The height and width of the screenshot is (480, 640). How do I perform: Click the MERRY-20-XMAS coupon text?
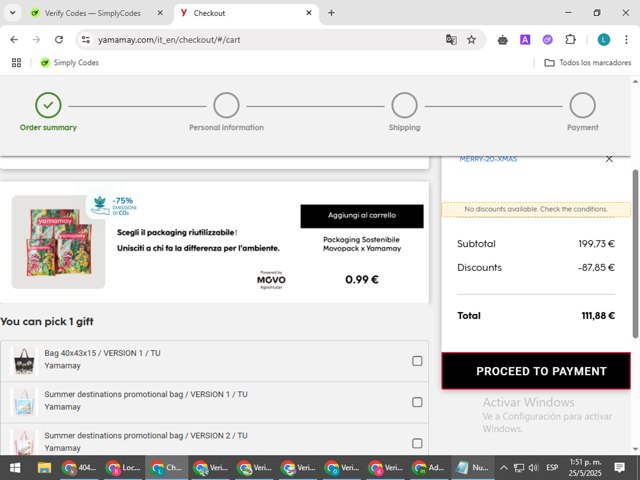[488, 159]
